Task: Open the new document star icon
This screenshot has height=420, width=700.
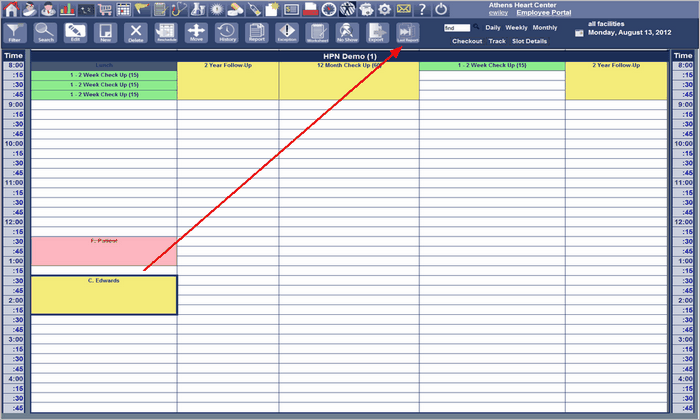Action: click(x=272, y=9)
